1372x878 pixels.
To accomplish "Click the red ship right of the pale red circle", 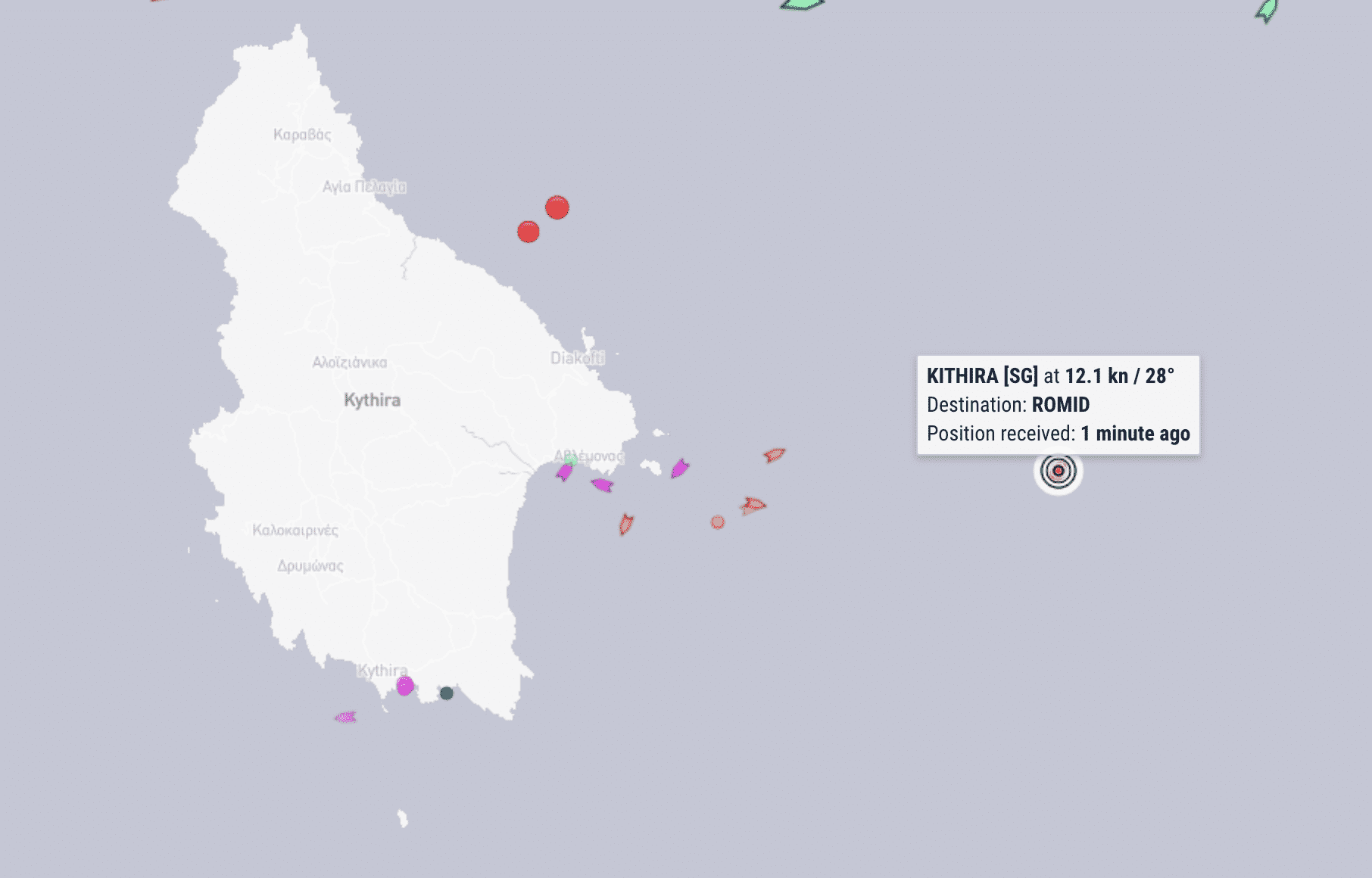I will (753, 505).
